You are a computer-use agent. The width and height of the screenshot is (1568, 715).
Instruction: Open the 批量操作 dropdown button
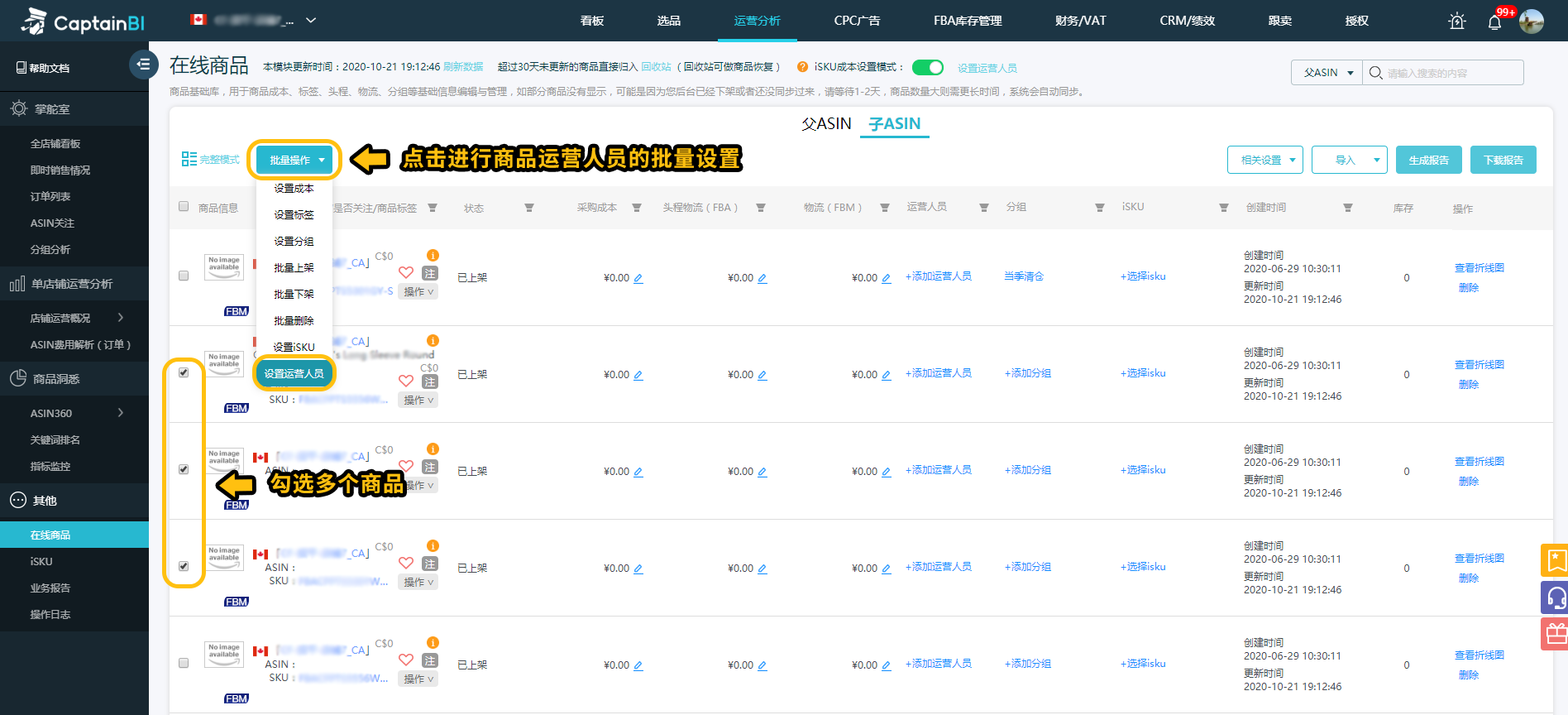pyautogui.click(x=294, y=160)
